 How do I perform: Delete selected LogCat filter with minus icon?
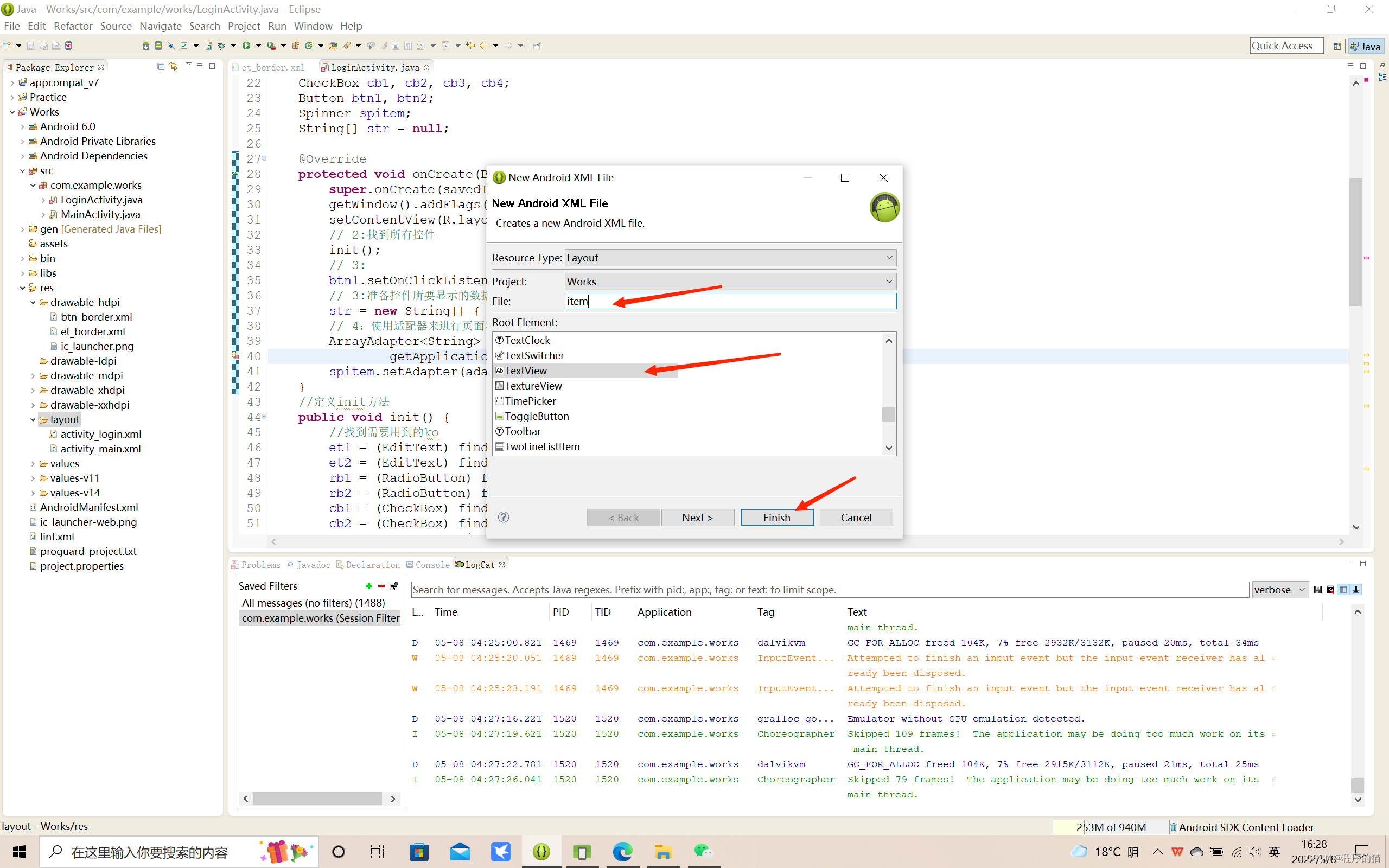coord(381,586)
